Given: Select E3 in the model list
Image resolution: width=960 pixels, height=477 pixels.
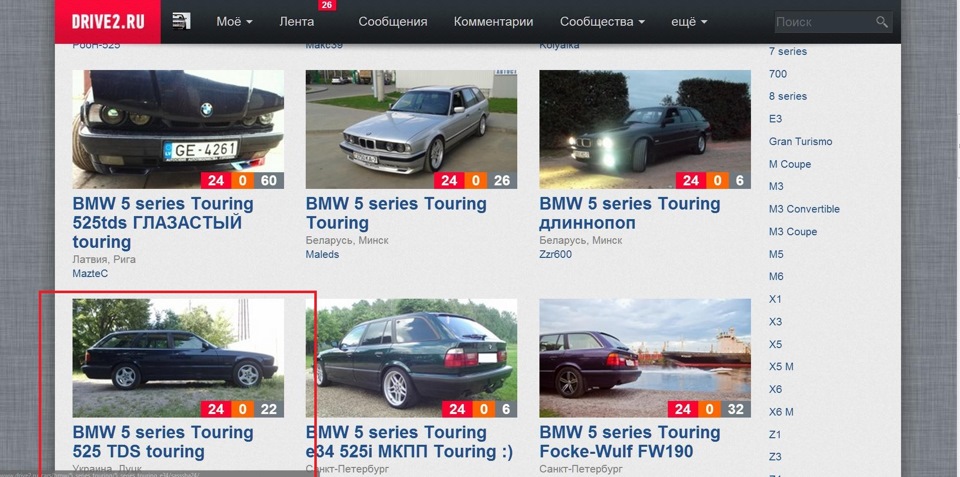Looking at the screenshot, I should (x=775, y=119).
